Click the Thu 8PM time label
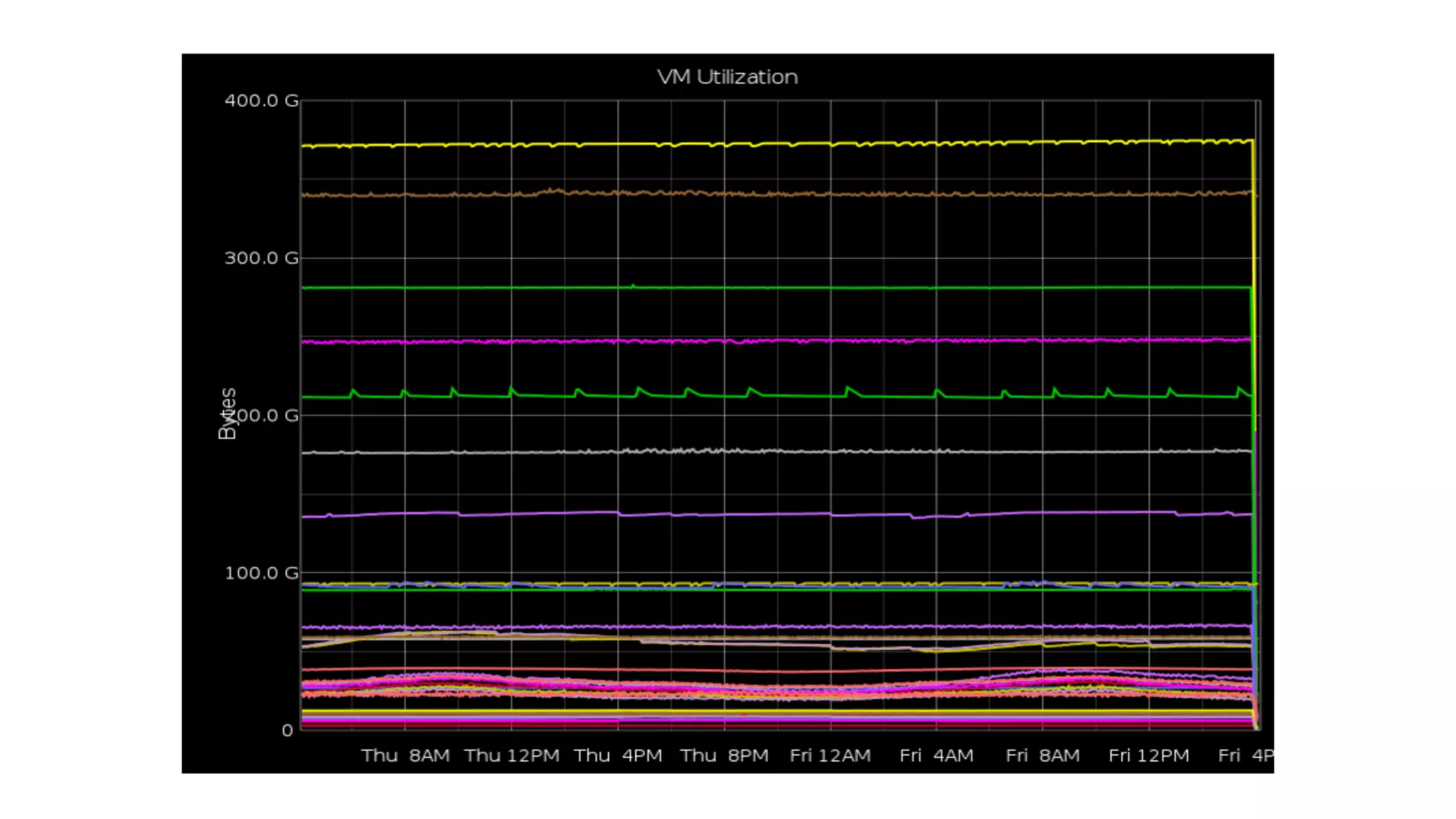The image size is (1456, 819). [724, 756]
